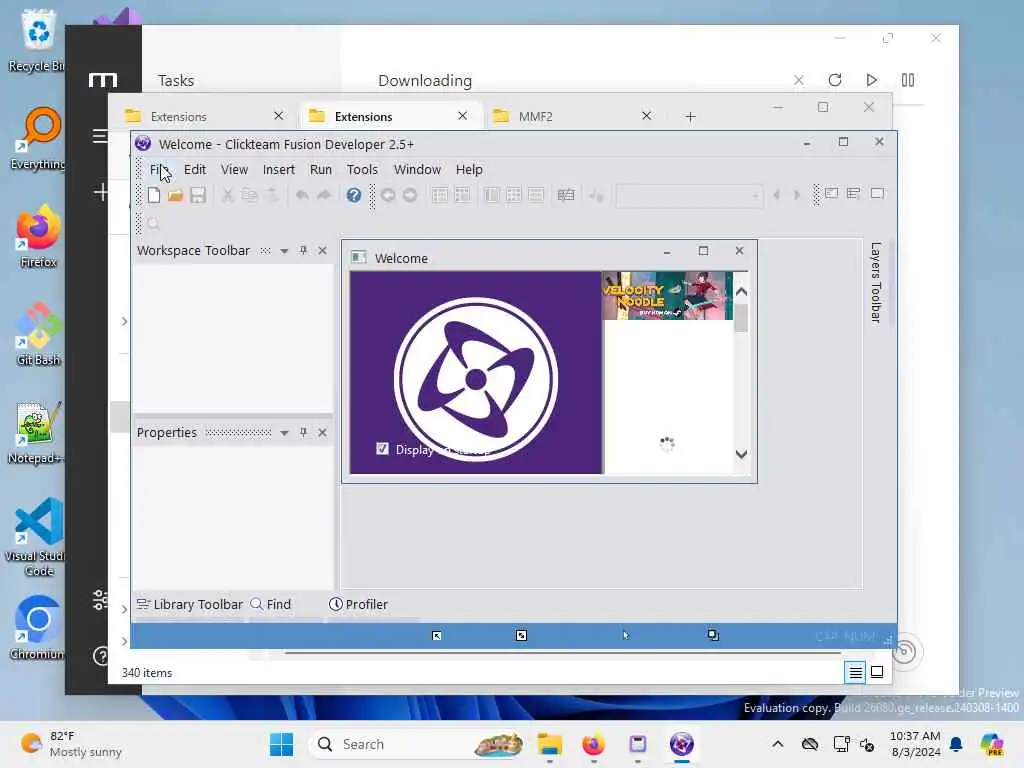This screenshot has width=1024, height=768.
Task: Open Properties panel dropdown arrow
Action: point(284,433)
